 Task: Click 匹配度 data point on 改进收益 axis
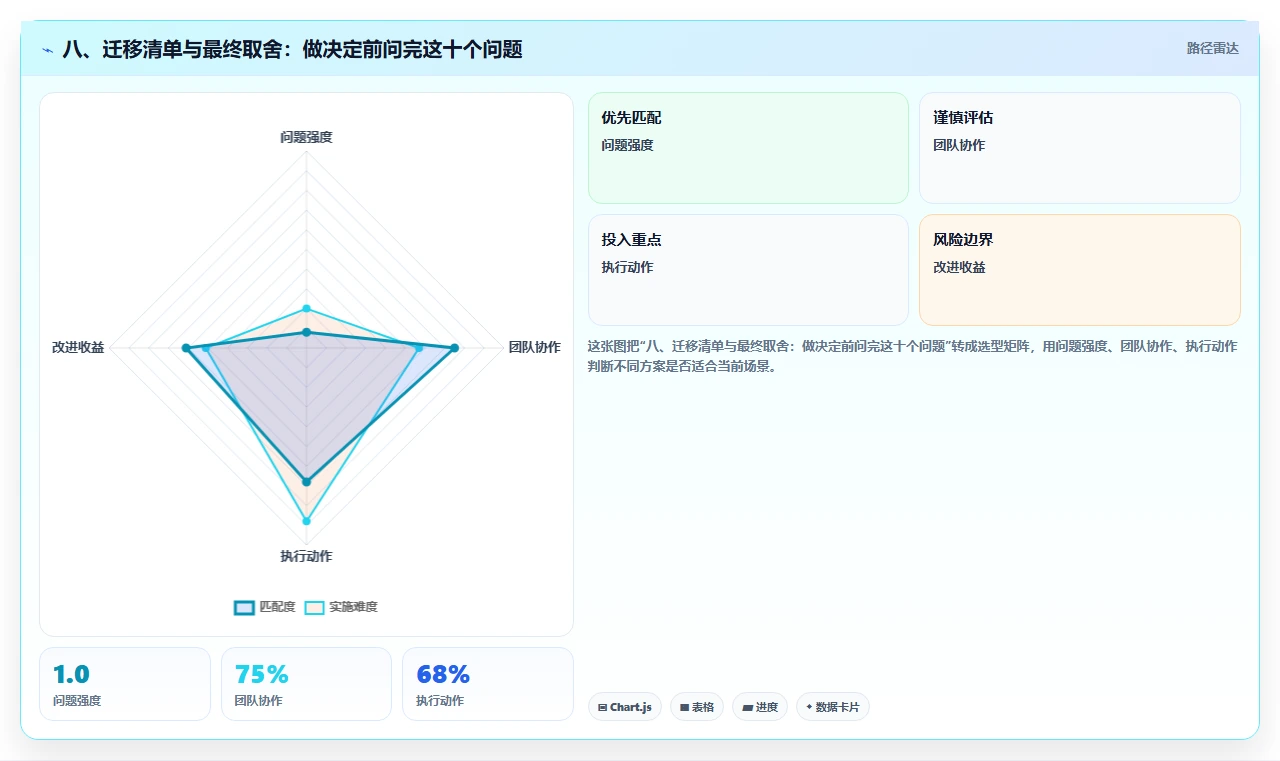coord(185,348)
